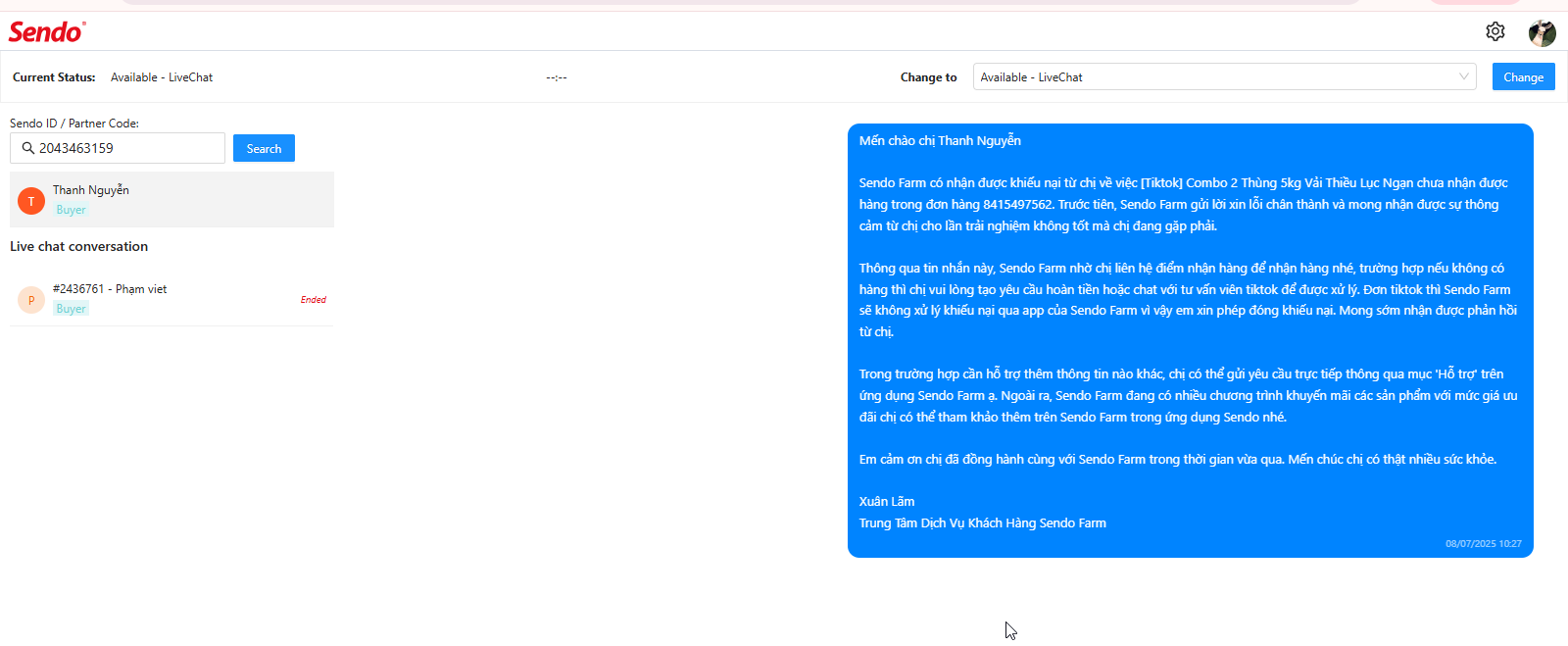Screen dimensions: 1568x646
Task: Click the Change button
Action: click(1523, 76)
